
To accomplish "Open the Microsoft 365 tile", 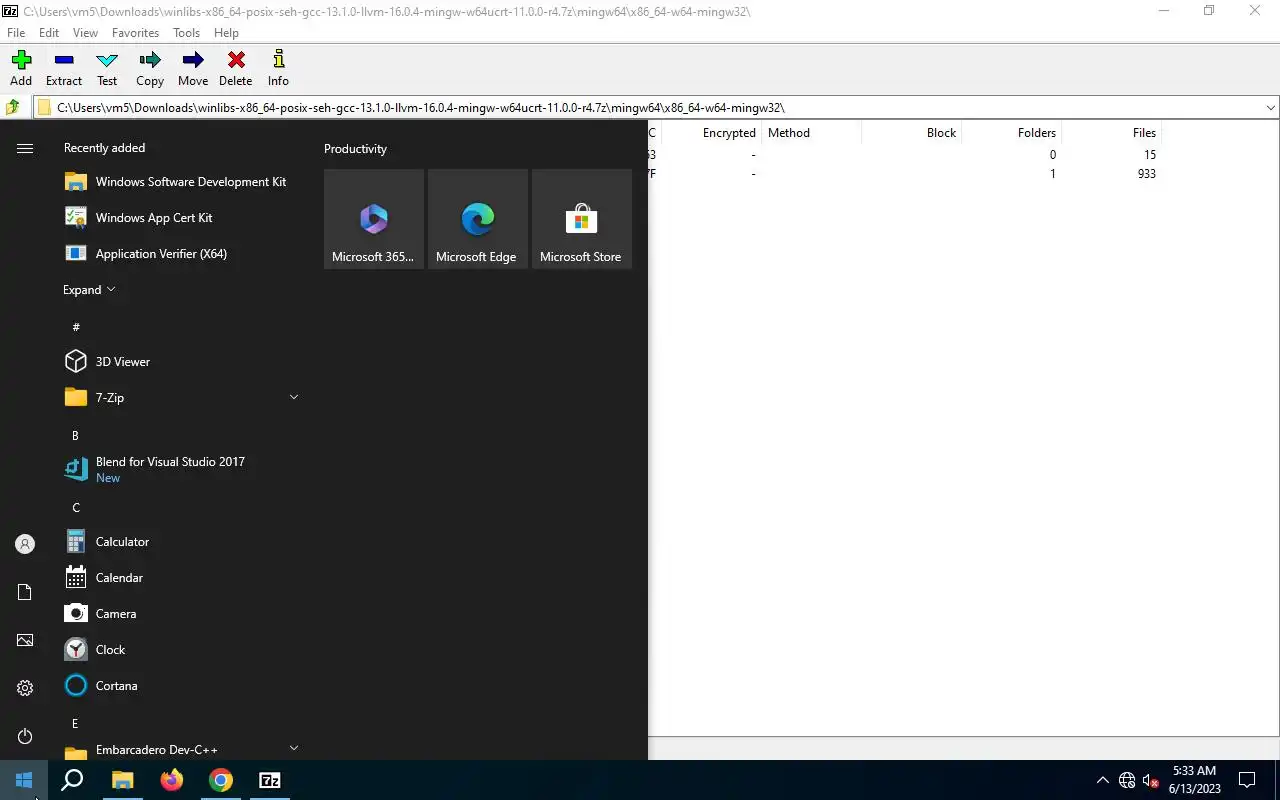I will [x=373, y=218].
